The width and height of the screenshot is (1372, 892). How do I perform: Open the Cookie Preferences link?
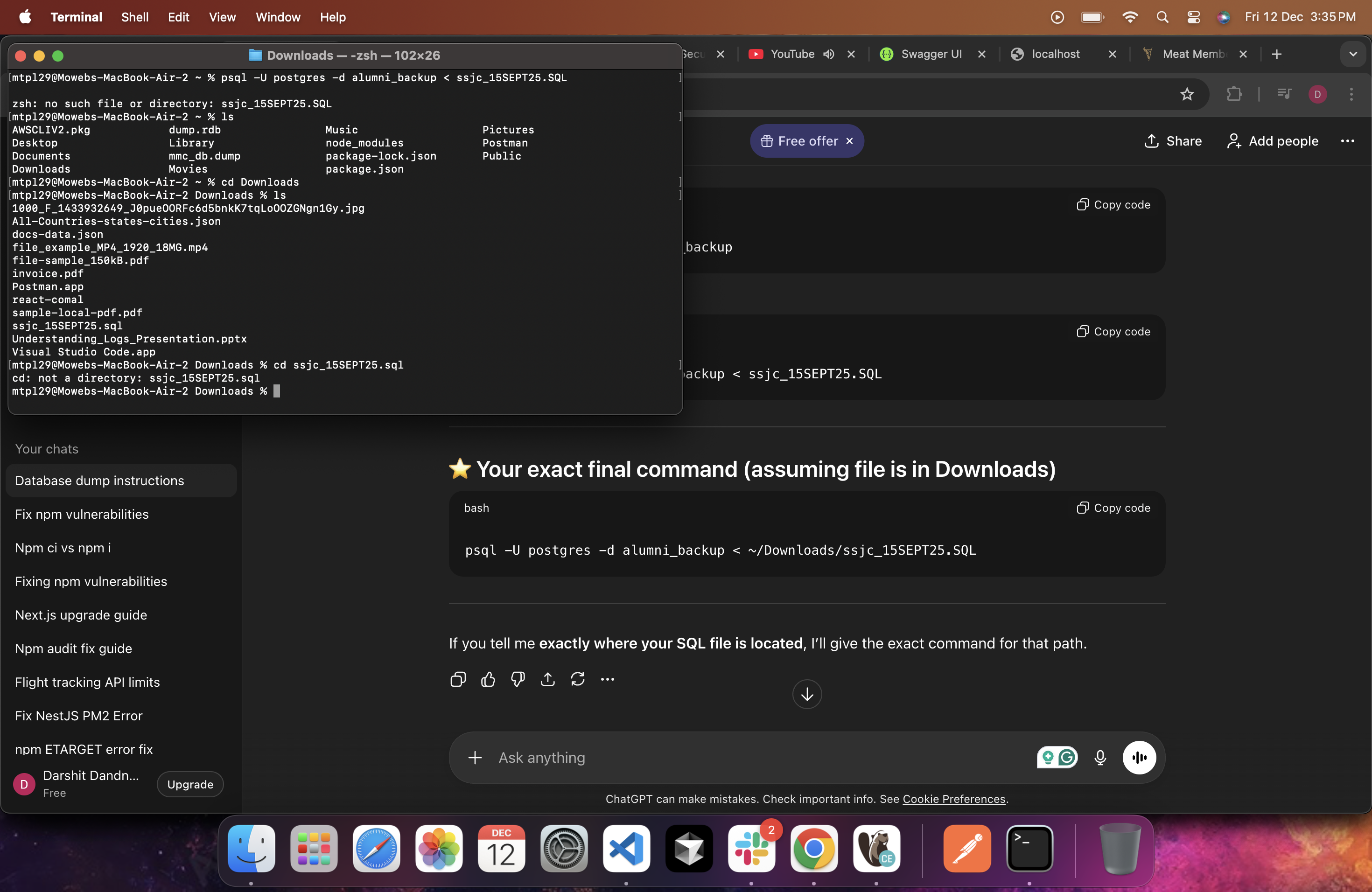[x=953, y=799]
